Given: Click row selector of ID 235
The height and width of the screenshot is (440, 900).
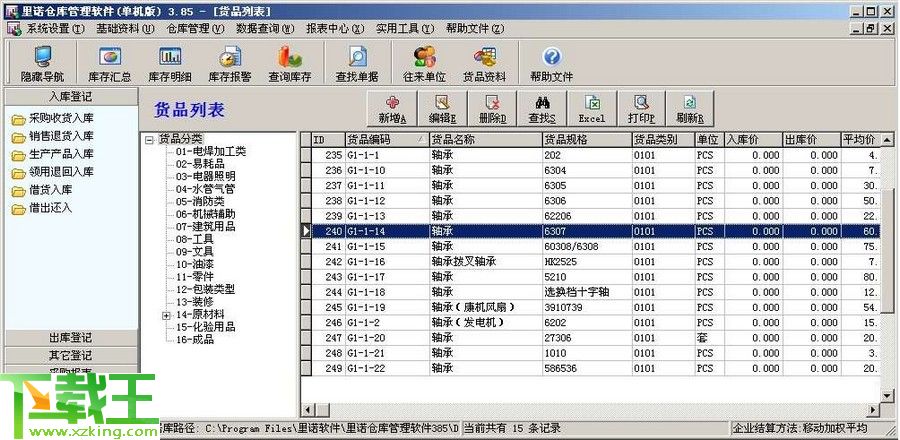Looking at the screenshot, I should pyautogui.click(x=306, y=155).
